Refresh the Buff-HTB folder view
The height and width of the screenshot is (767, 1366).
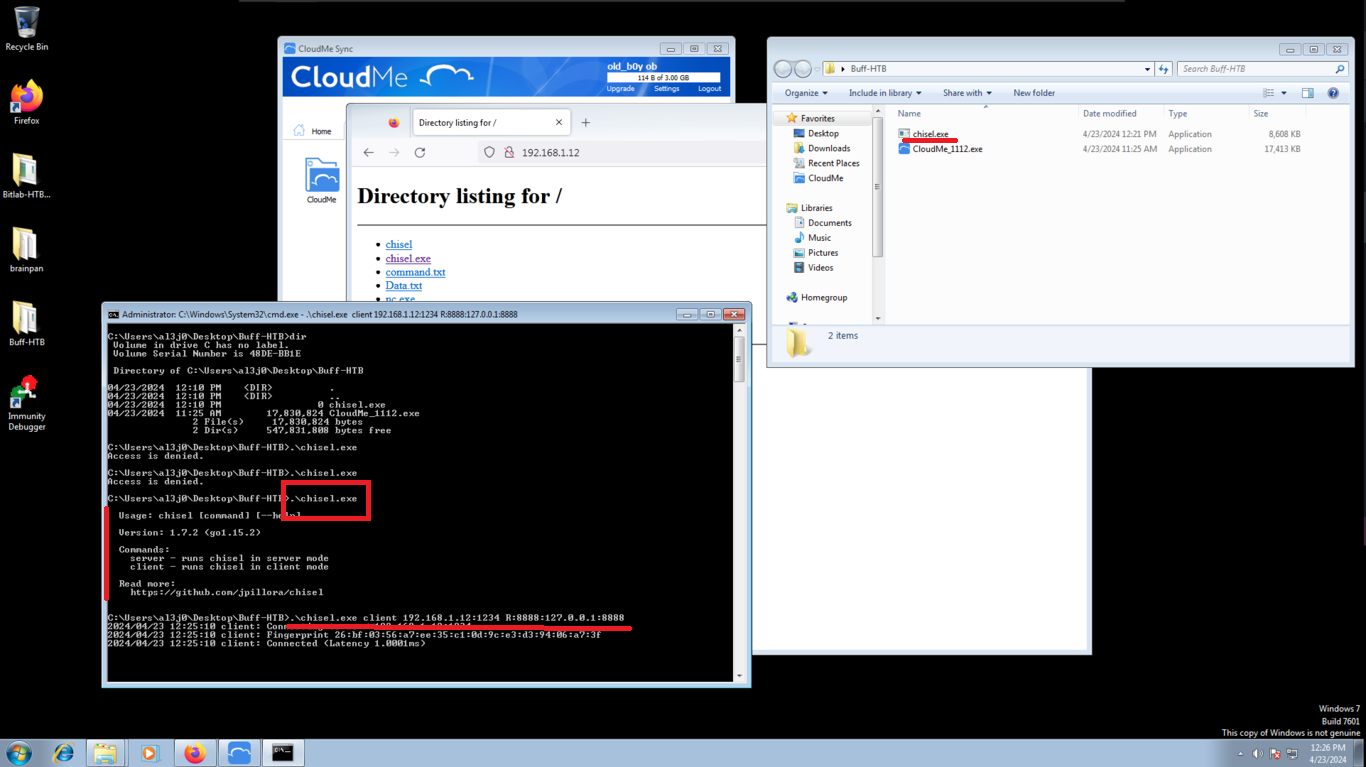(x=1163, y=69)
